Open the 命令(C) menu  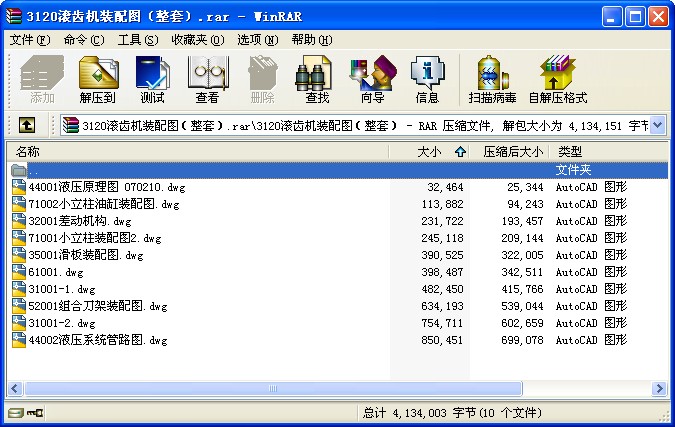coord(84,40)
